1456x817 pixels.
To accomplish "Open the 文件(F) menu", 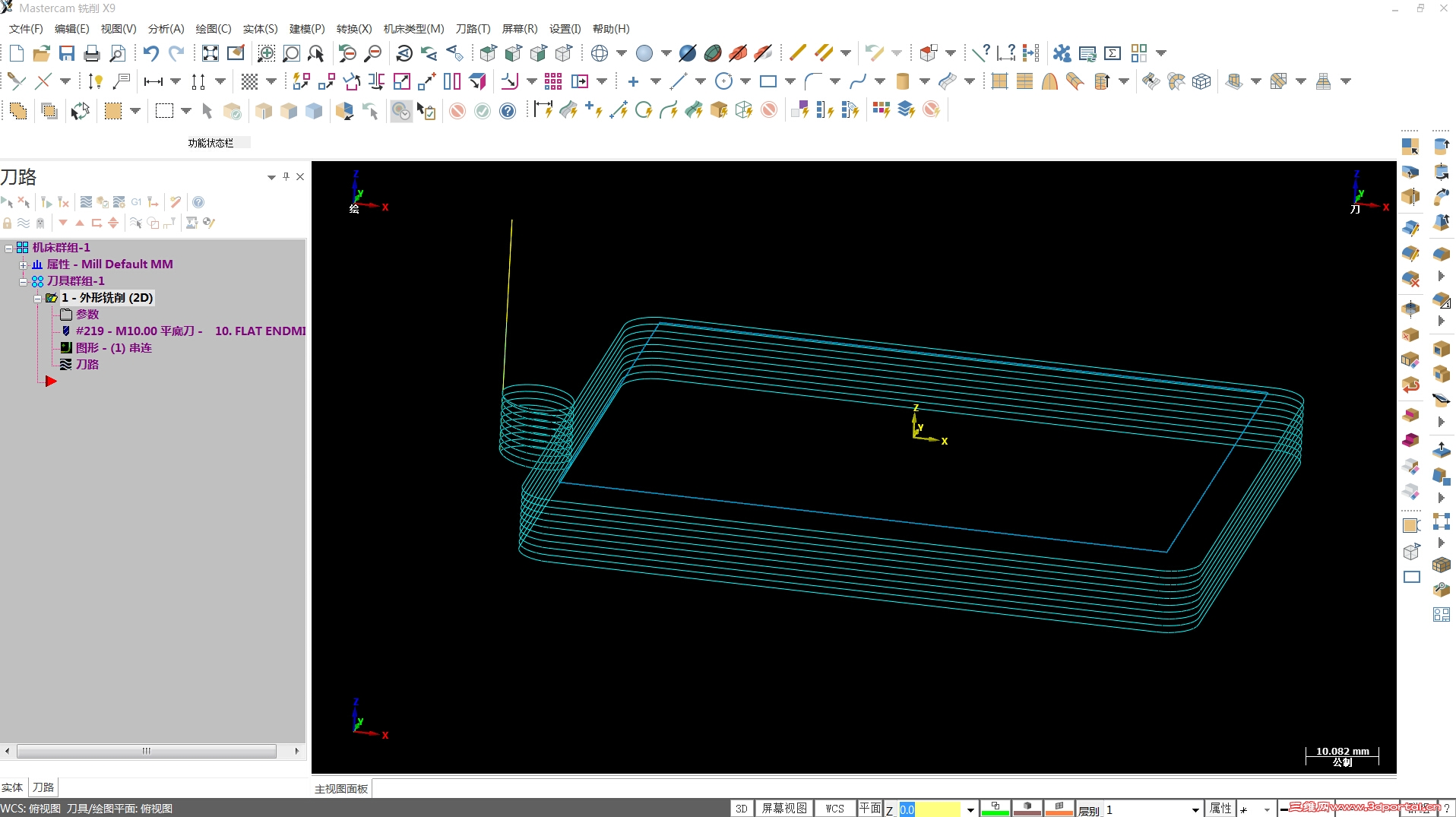I will [27, 29].
